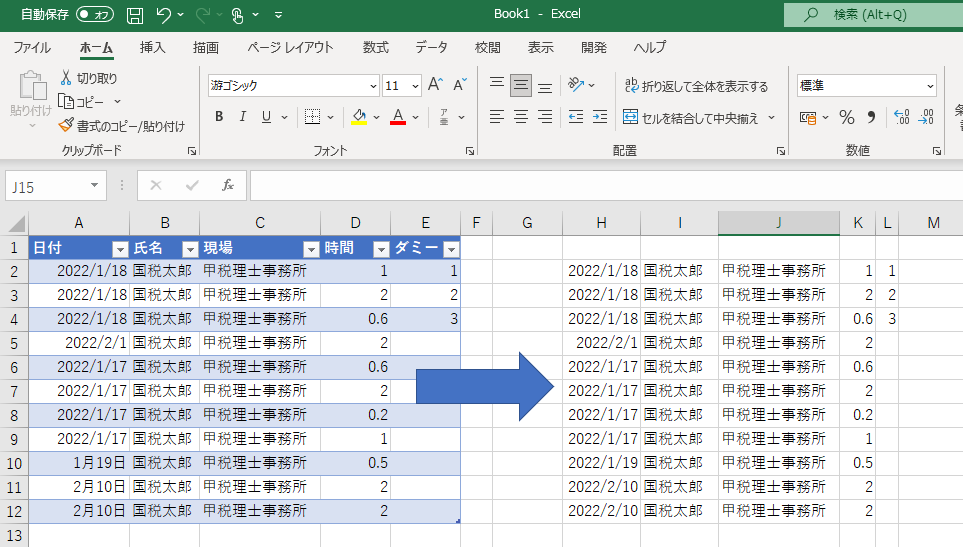Toggle Bold formatting button
Image resolution: width=963 pixels, height=547 pixels.
point(219,117)
